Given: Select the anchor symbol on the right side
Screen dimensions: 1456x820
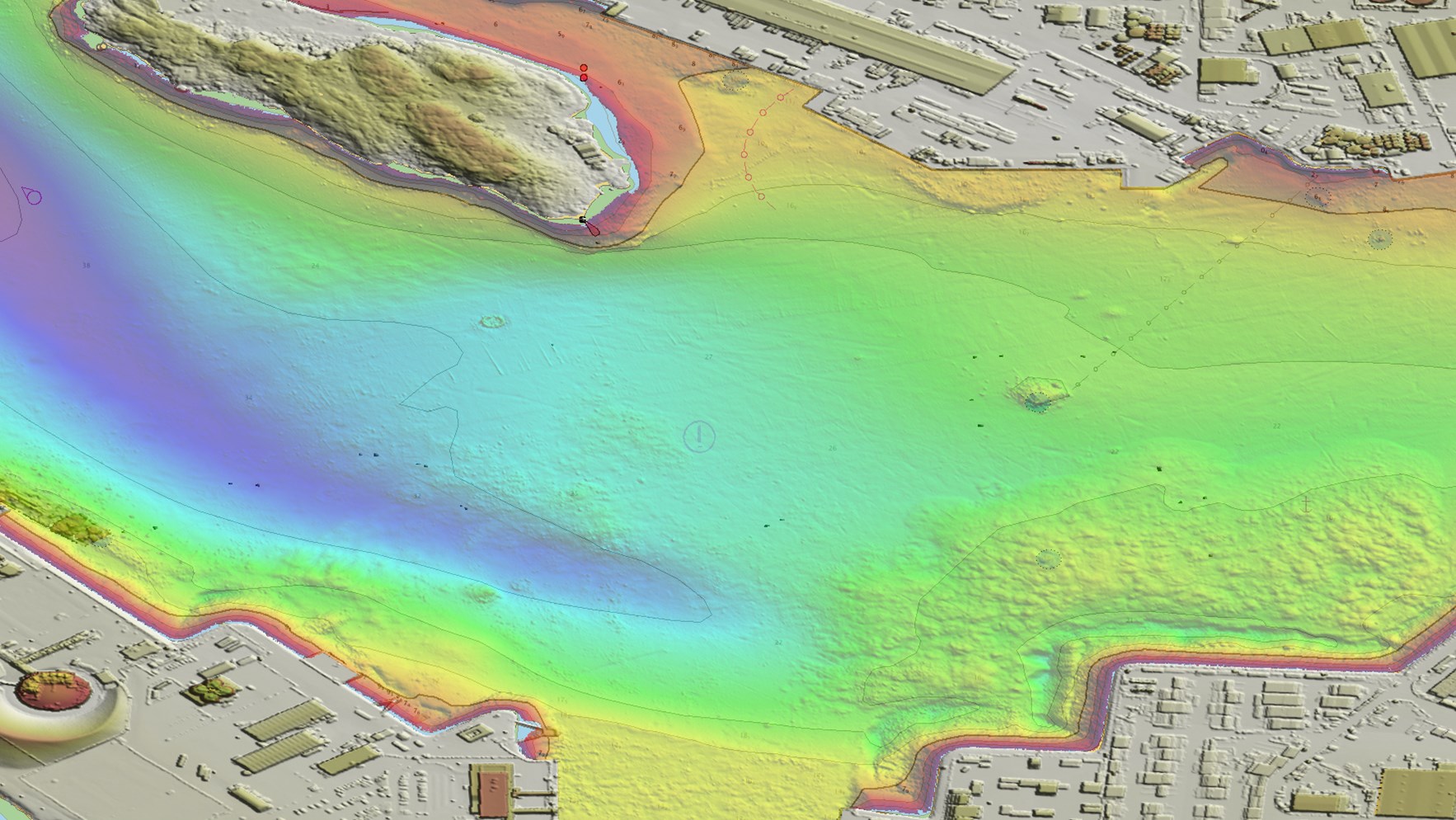Looking at the screenshot, I should [1306, 505].
